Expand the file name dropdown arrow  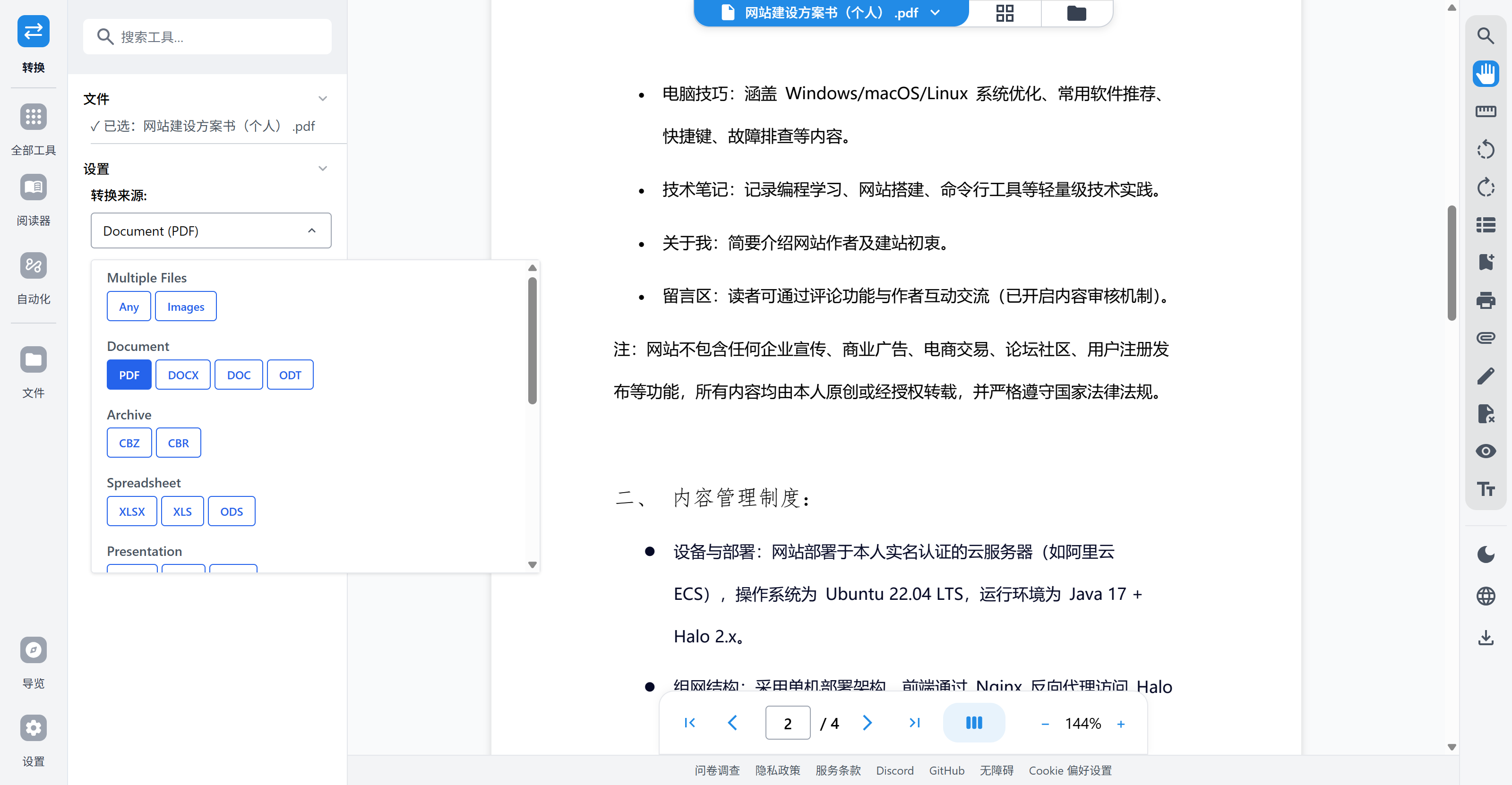point(935,13)
